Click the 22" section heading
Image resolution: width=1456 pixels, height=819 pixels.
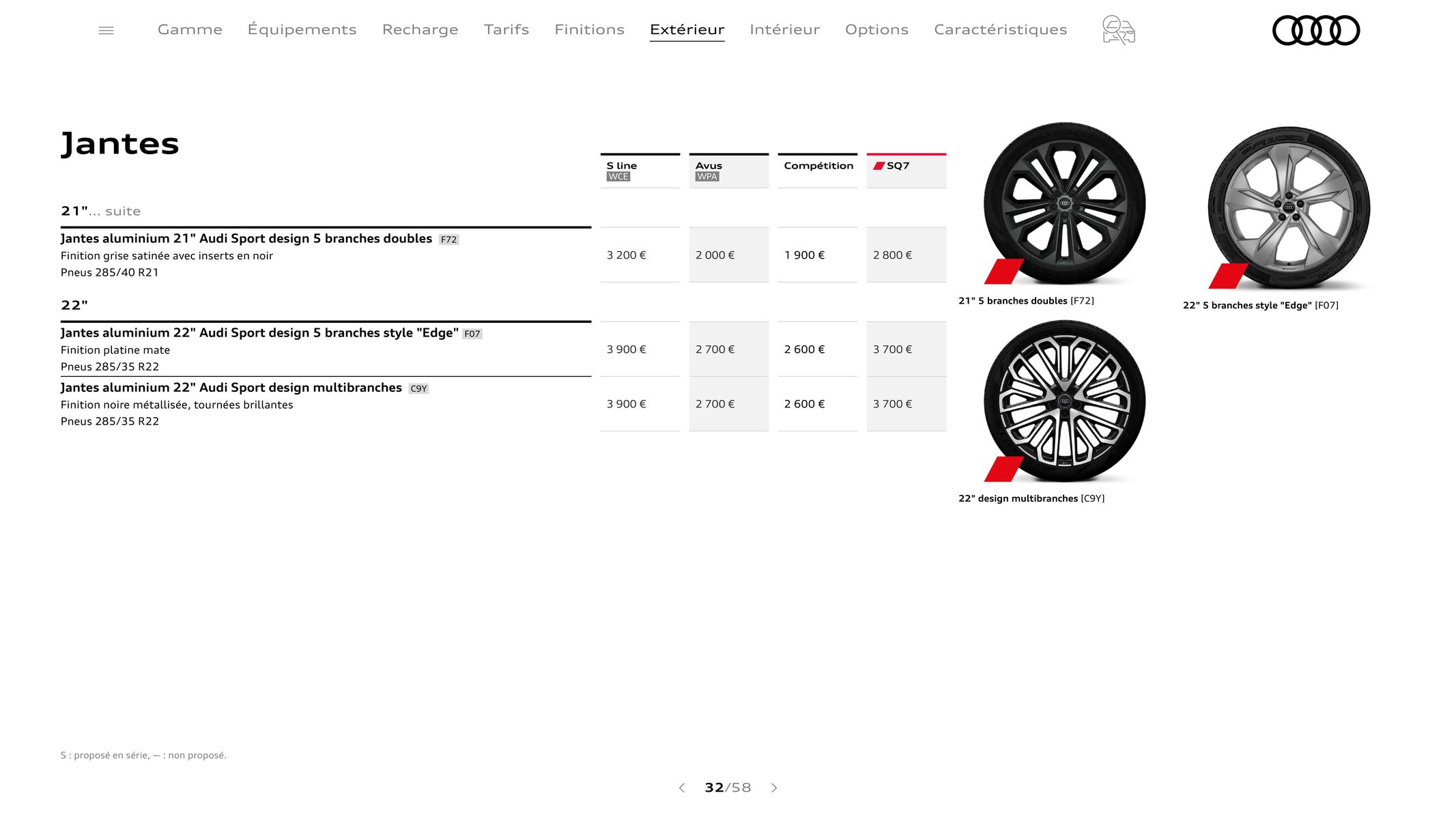pos(74,305)
